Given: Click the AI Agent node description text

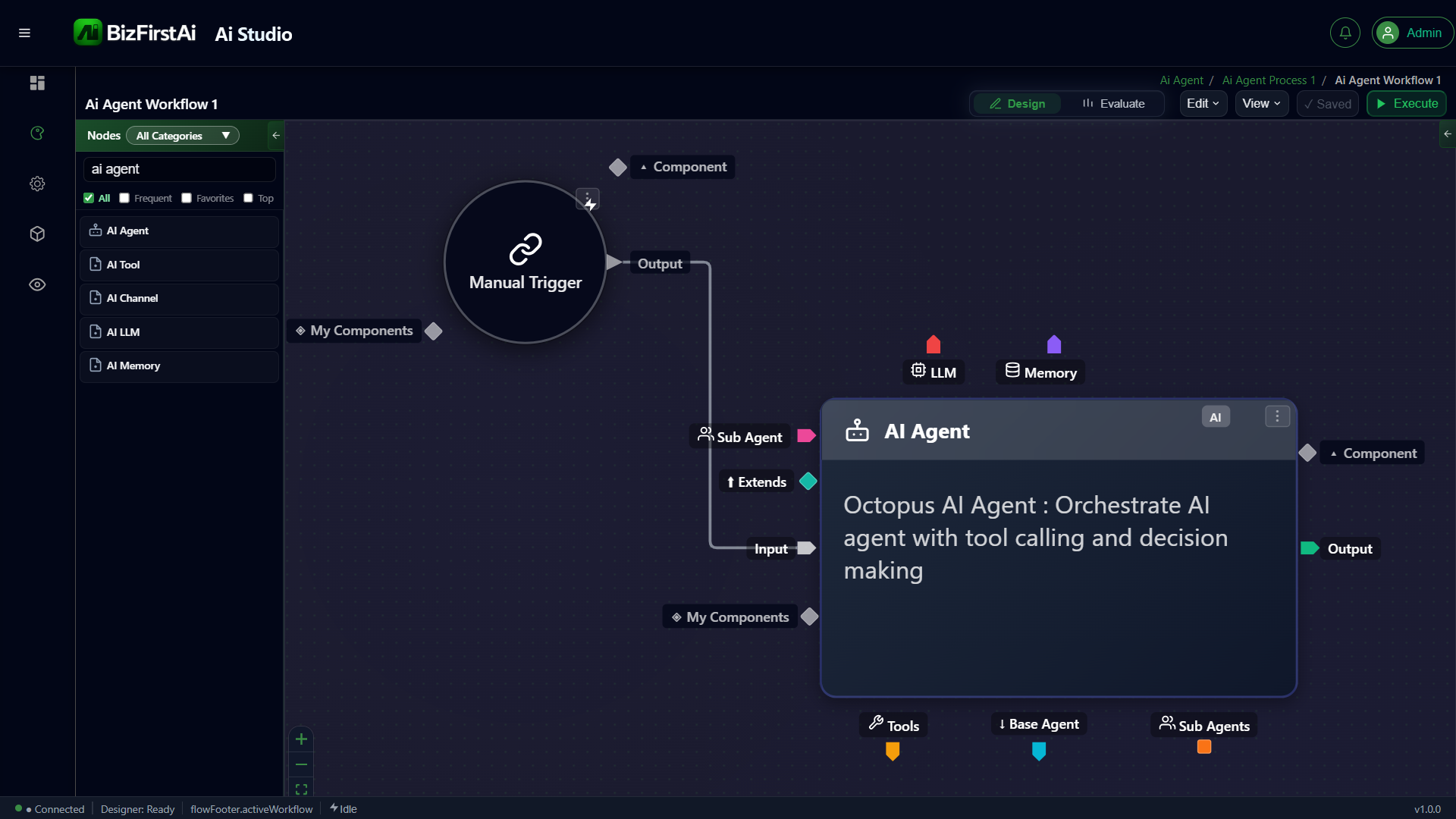Looking at the screenshot, I should (1036, 538).
